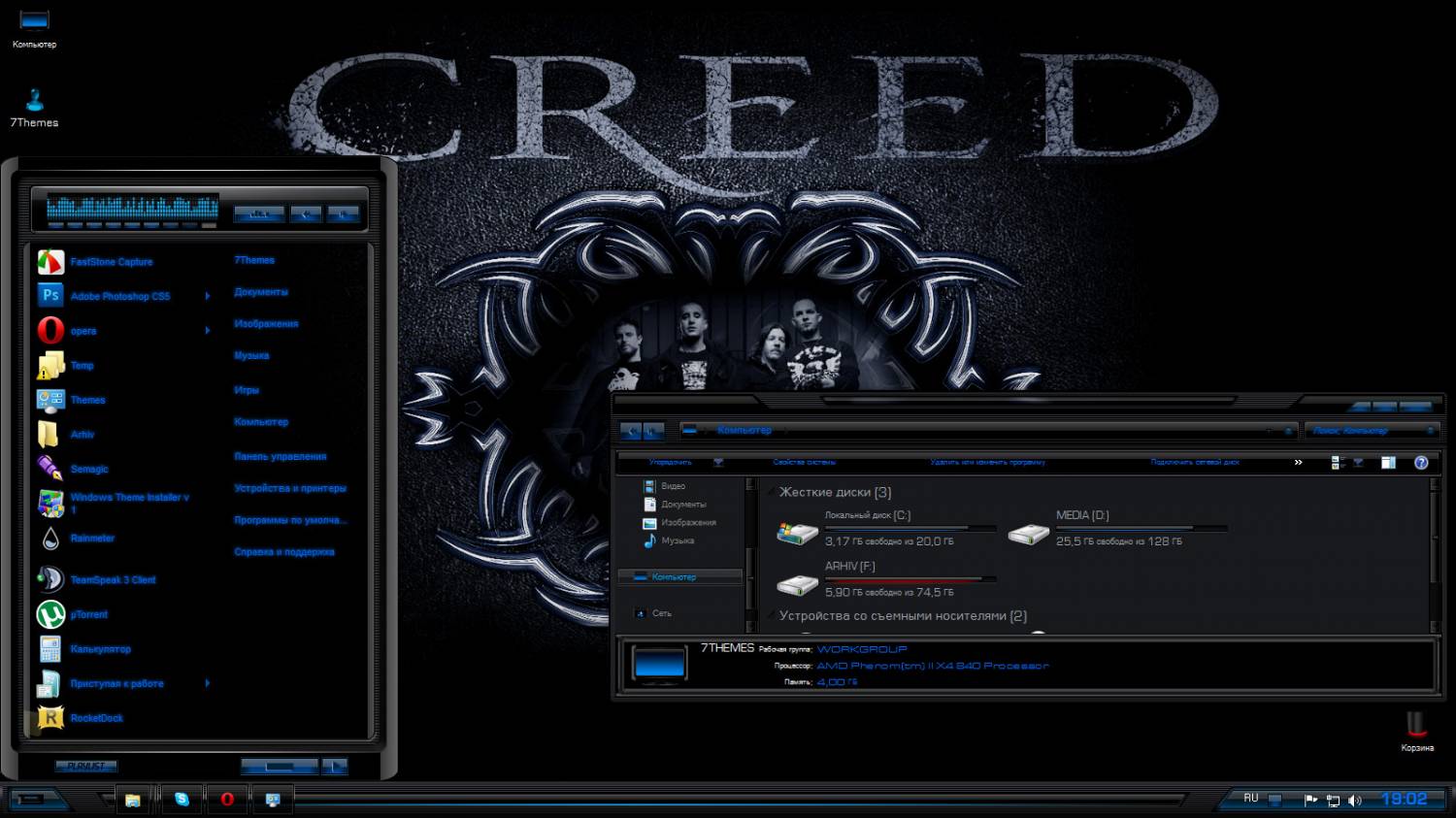The width and height of the screenshot is (1456, 818).
Task: Launch the Semagic pen icon
Action: click(50, 469)
